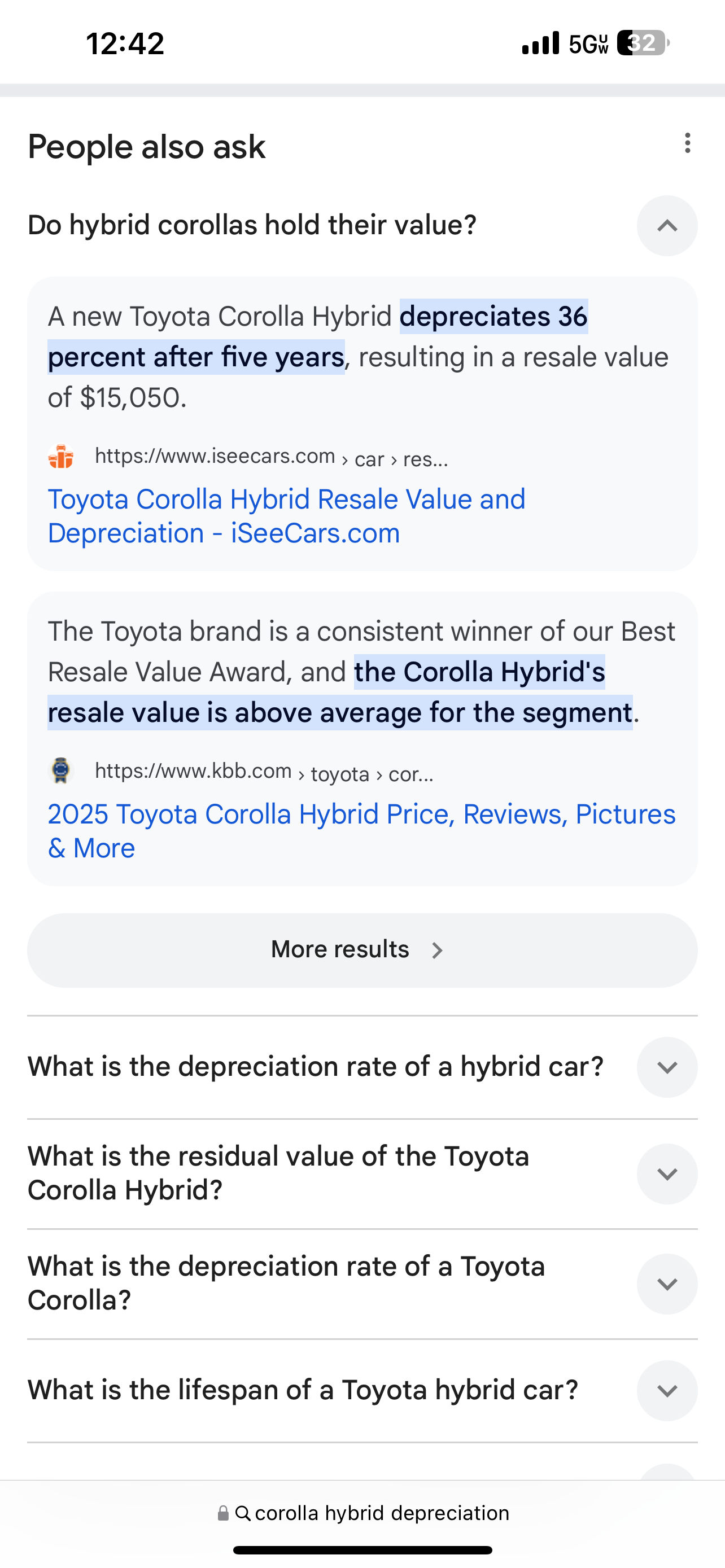The image size is (725, 1568).
Task: Tap the battery indicator in status bar
Action: click(x=643, y=43)
